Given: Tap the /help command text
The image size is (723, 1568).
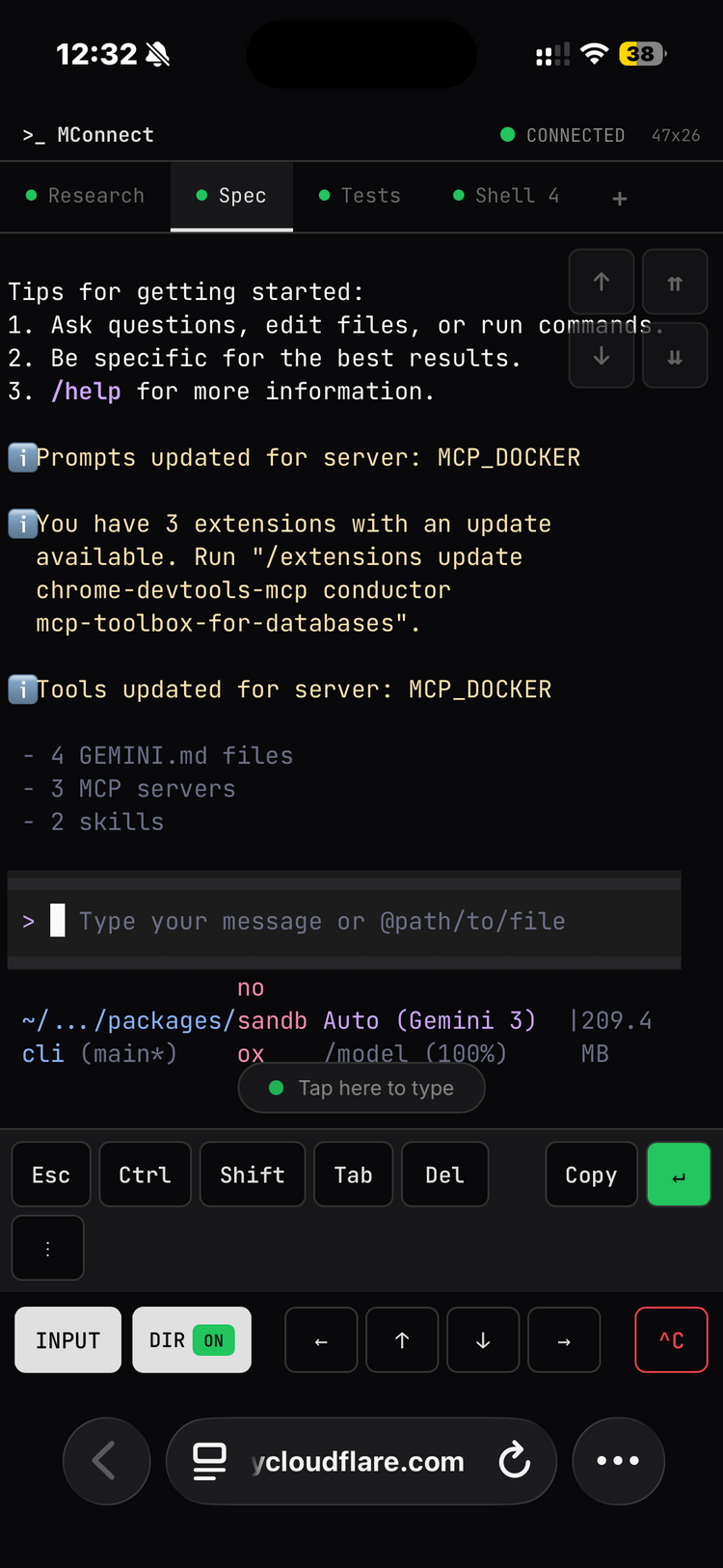Looking at the screenshot, I should click(86, 392).
